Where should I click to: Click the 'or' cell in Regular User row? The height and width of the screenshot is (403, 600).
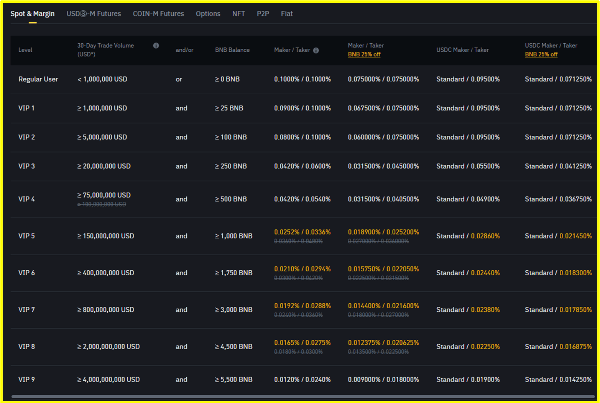pos(179,80)
